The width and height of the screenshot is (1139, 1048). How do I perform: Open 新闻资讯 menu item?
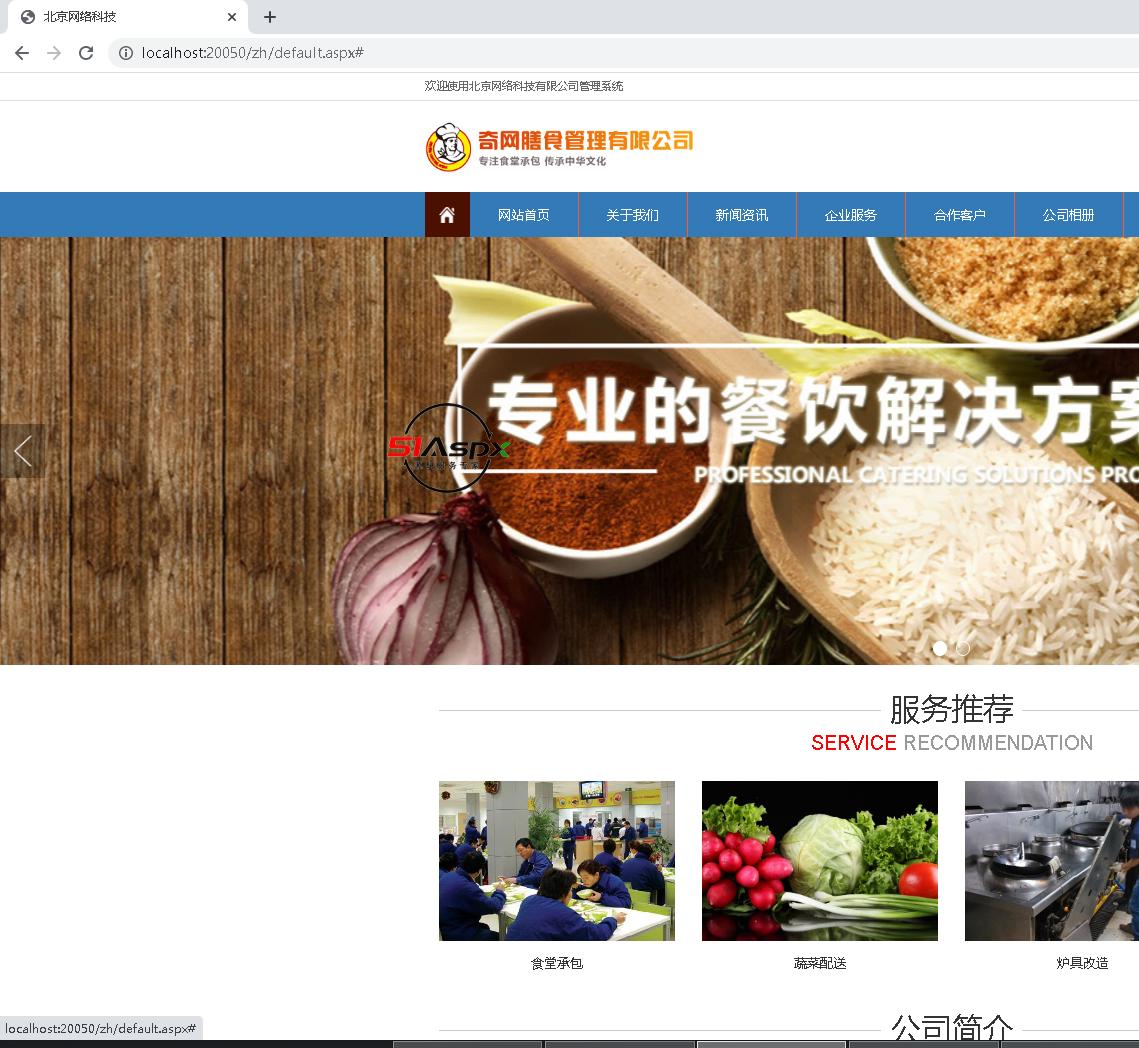[x=742, y=215]
